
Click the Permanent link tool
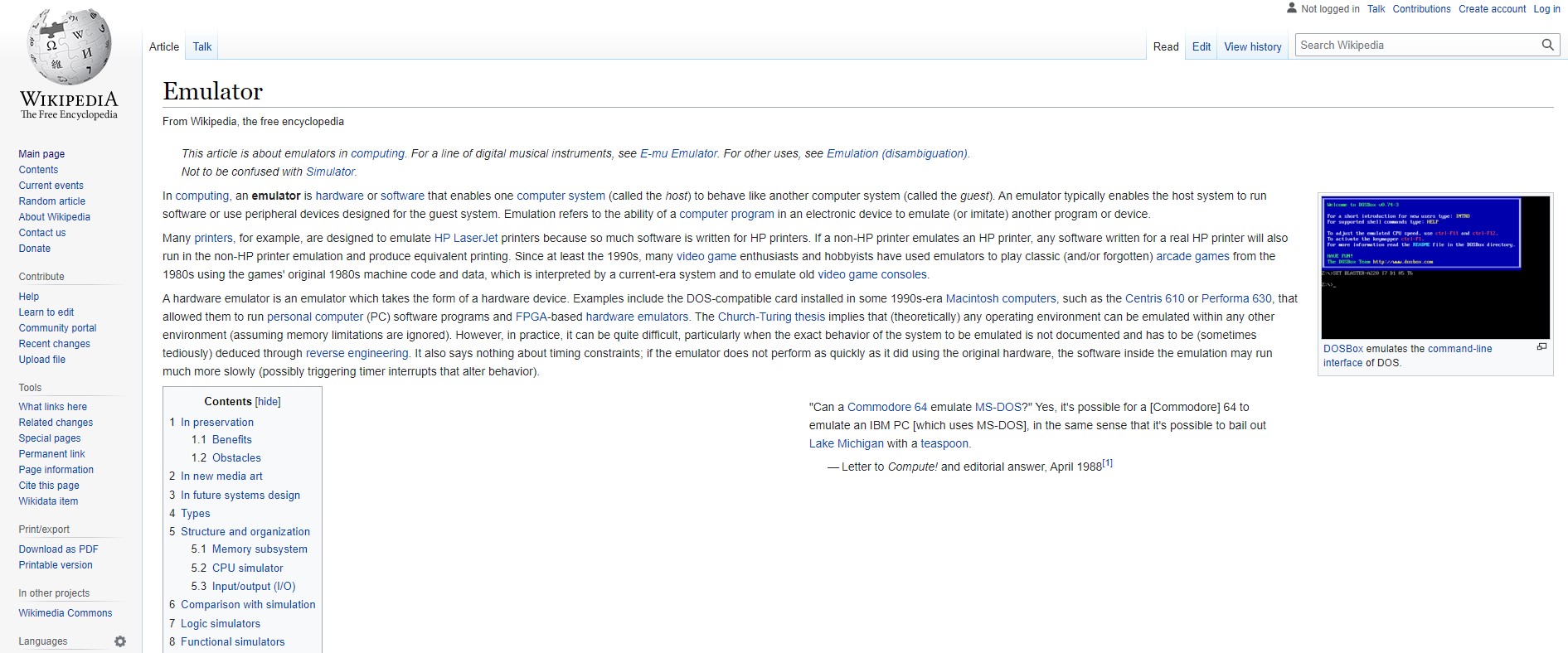(x=52, y=454)
